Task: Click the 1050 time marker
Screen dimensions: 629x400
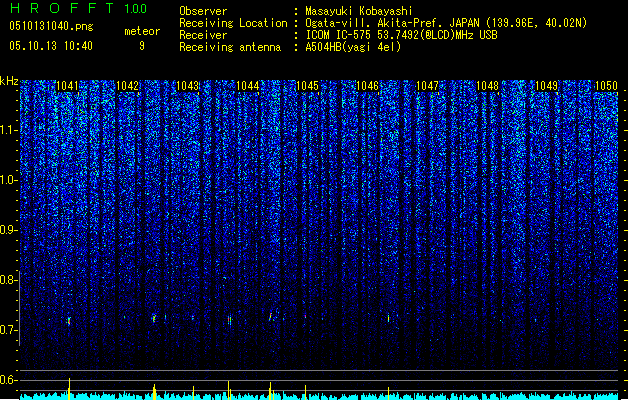Action: tap(606, 86)
